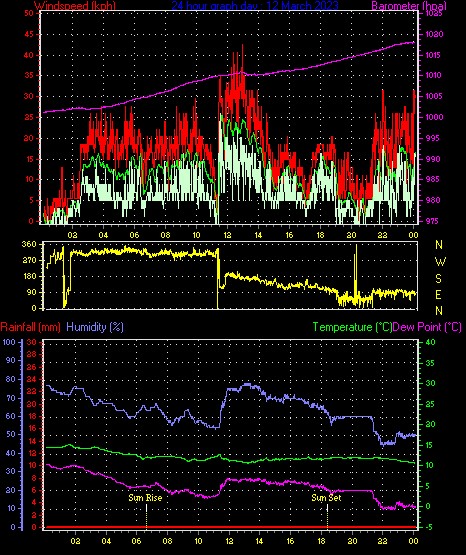The width and height of the screenshot is (466, 555).
Task: Select the 90 value on the humidity axis
Action: coord(11,360)
